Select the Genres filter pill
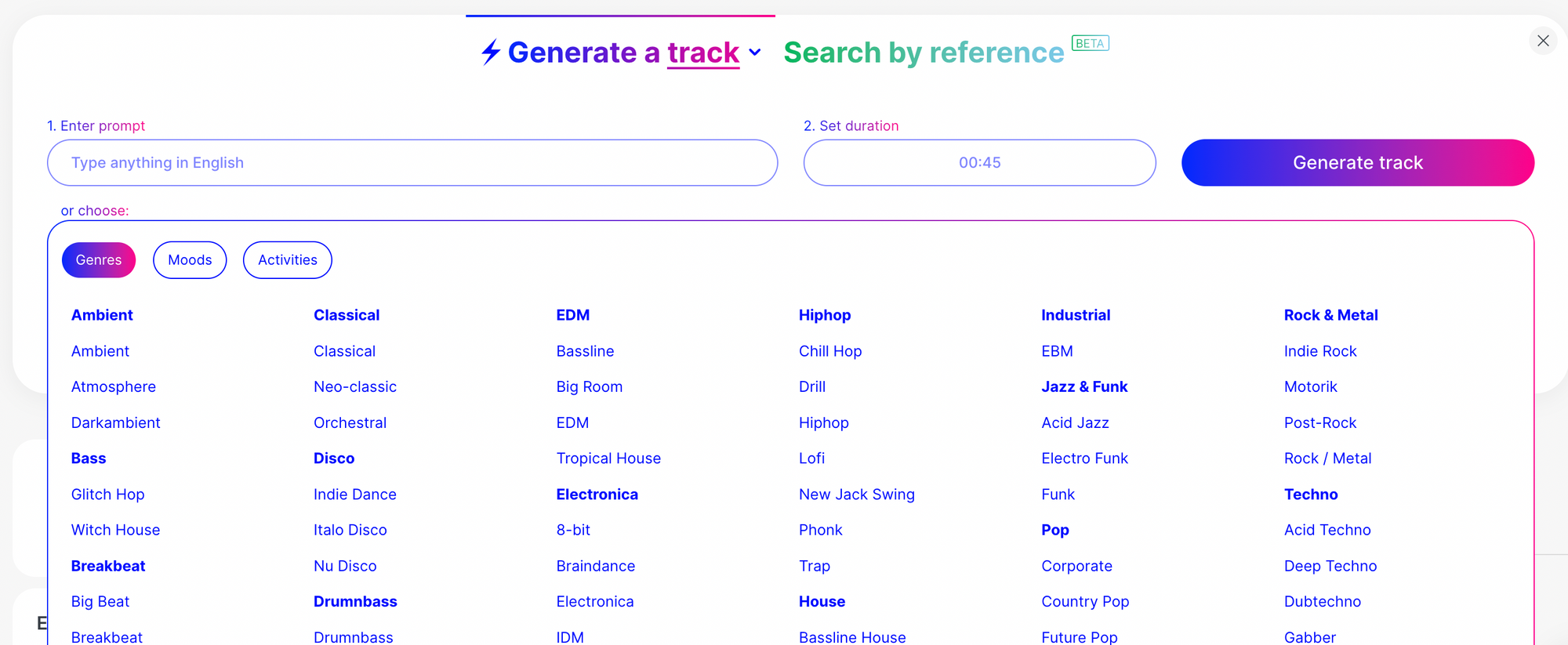The image size is (1568, 645). tap(99, 260)
